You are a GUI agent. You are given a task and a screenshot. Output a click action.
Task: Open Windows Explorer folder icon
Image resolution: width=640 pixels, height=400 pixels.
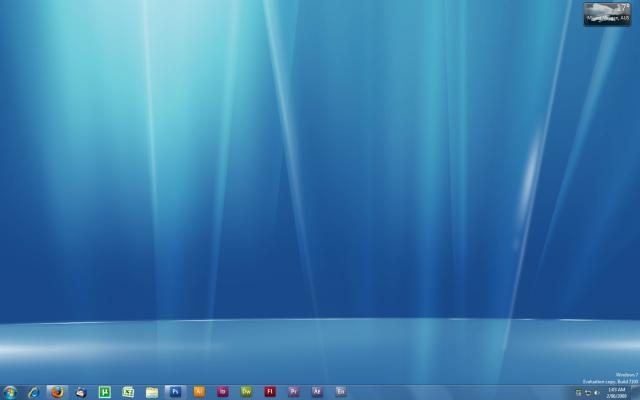pos(152,392)
